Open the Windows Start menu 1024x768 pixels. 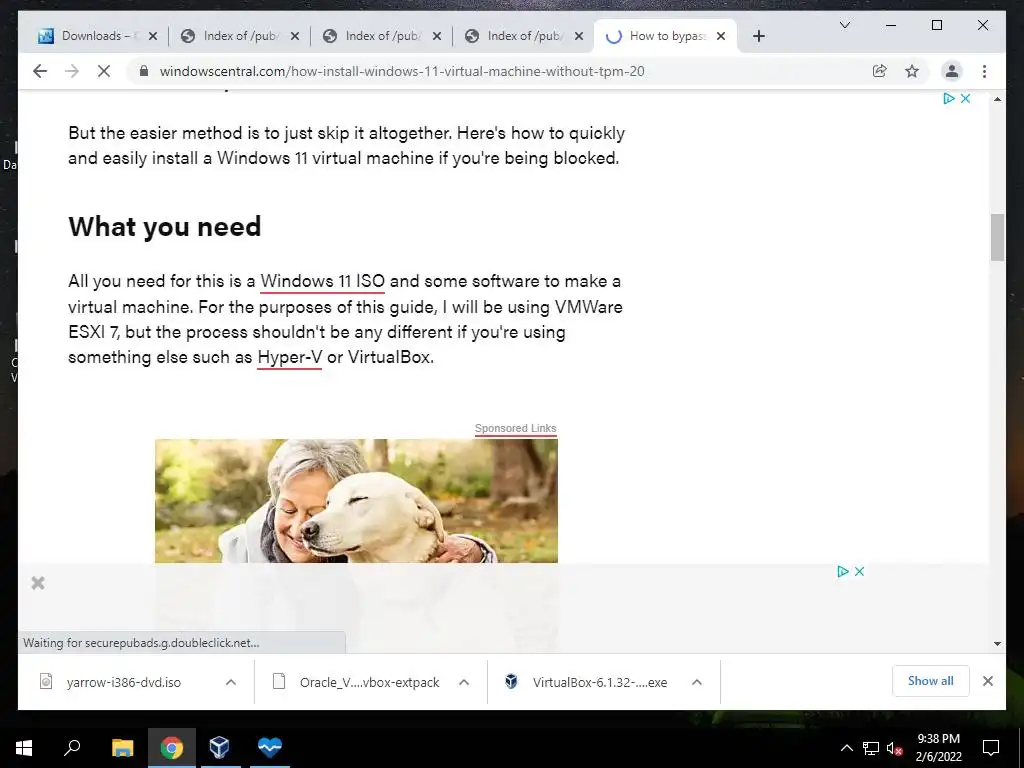pyautogui.click(x=24, y=748)
